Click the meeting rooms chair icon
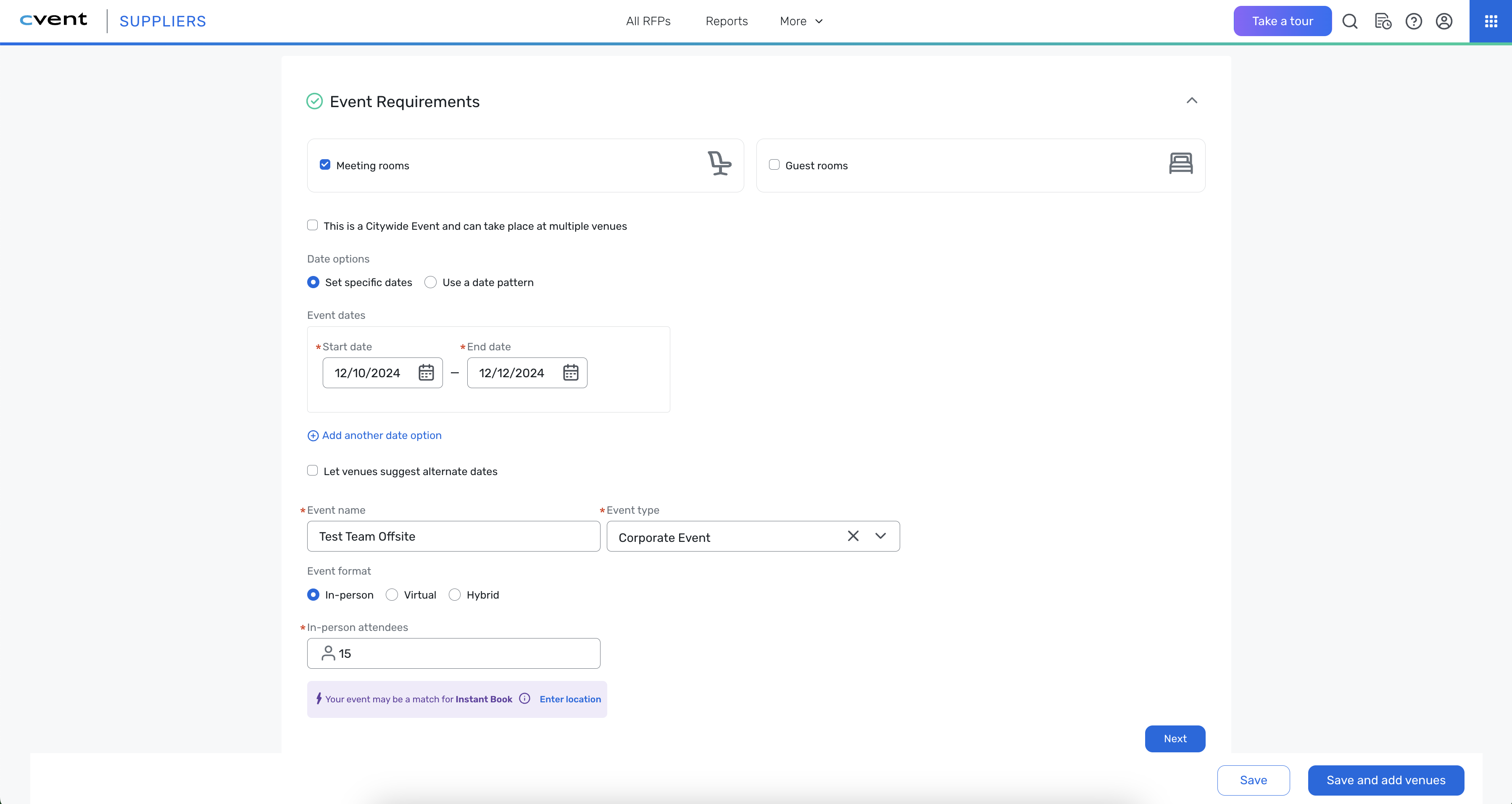This screenshot has width=1512, height=804. click(719, 163)
